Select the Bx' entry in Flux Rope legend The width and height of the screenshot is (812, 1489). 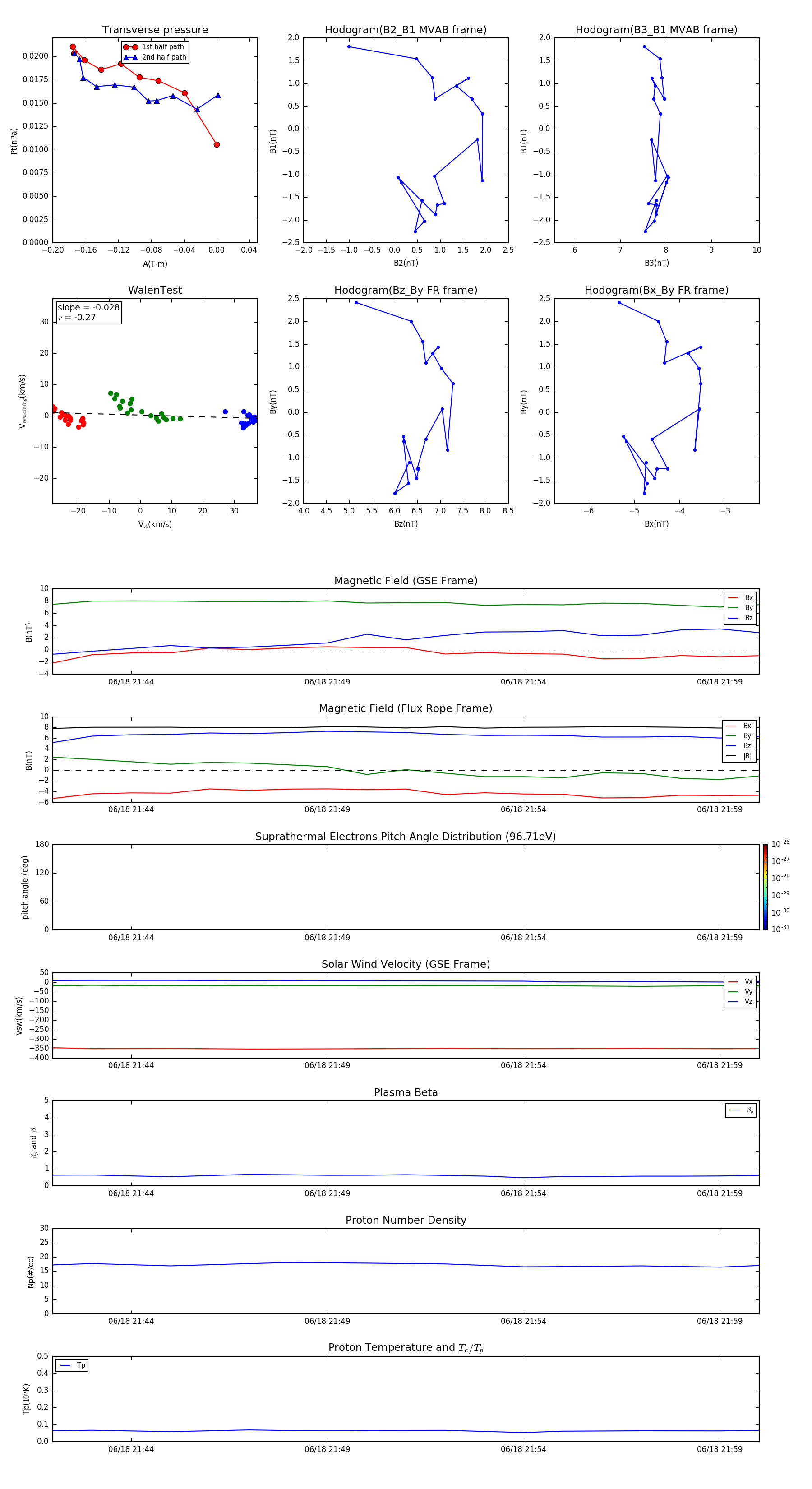coord(740,726)
